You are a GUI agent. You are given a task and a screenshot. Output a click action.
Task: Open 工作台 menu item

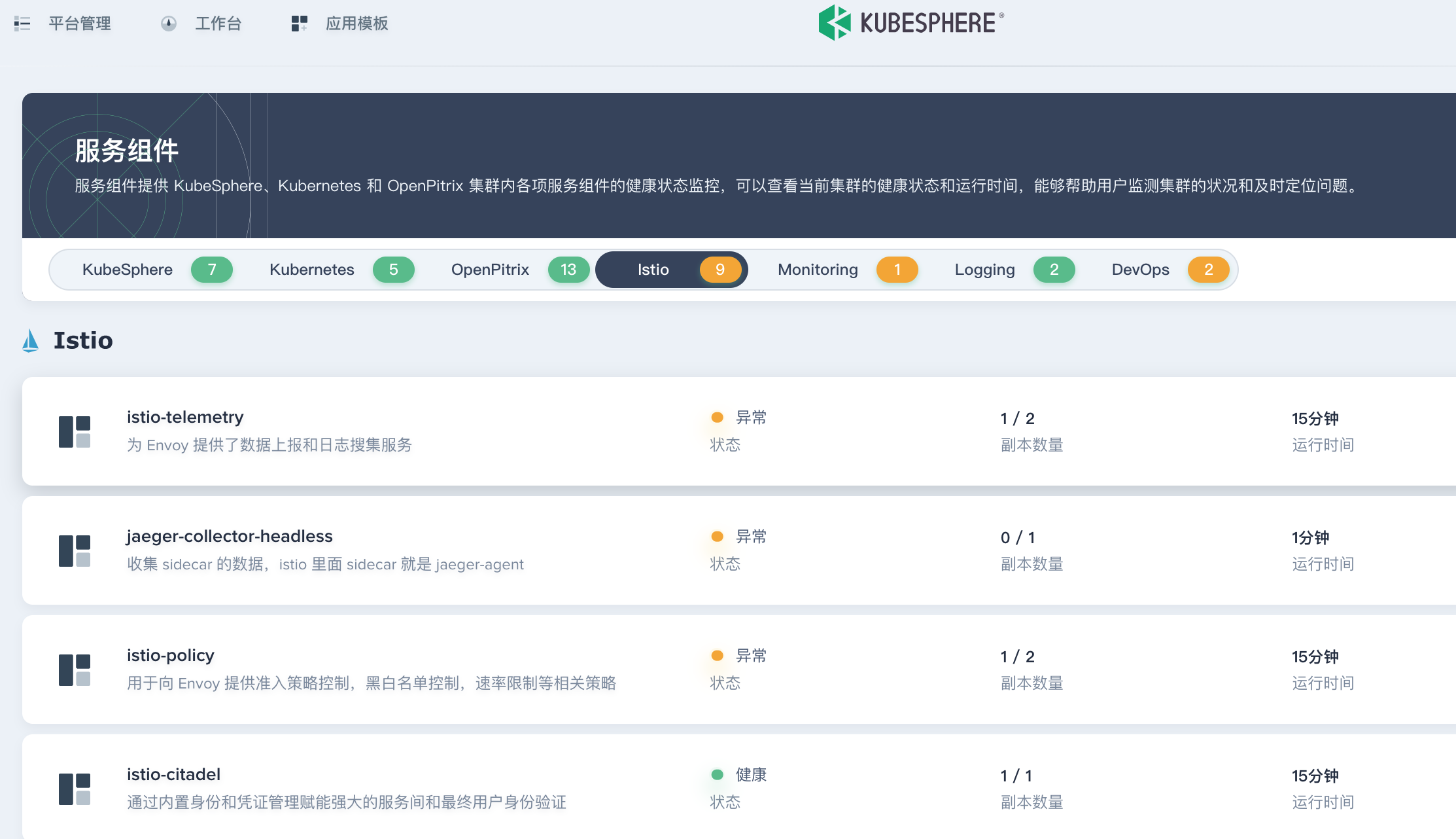(x=218, y=24)
